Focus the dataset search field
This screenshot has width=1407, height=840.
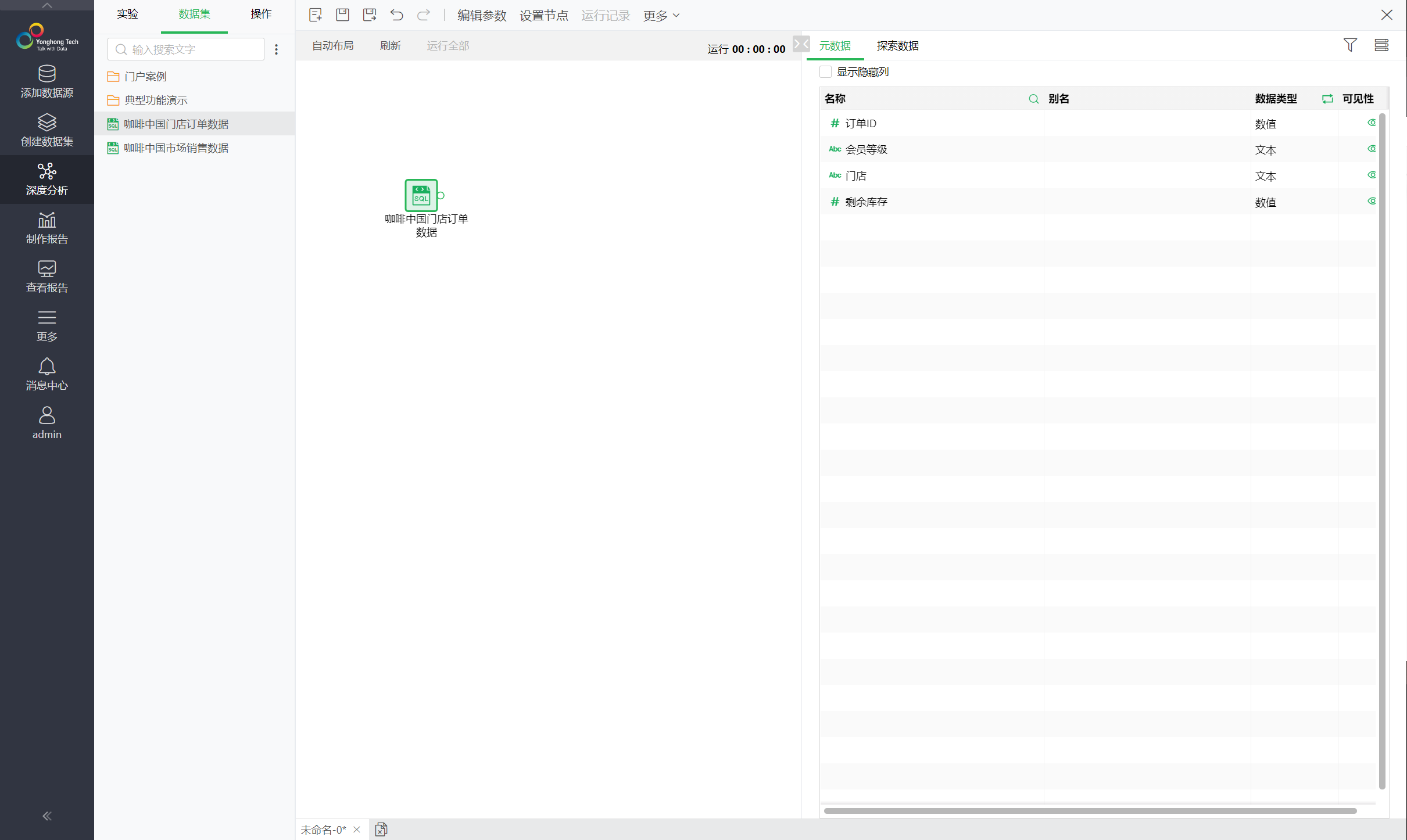(x=186, y=49)
